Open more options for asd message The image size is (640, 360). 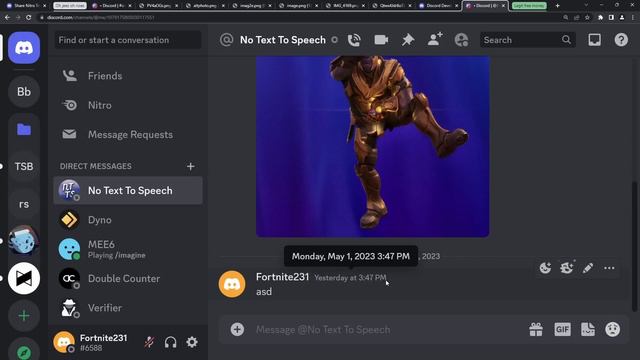(x=609, y=268)
